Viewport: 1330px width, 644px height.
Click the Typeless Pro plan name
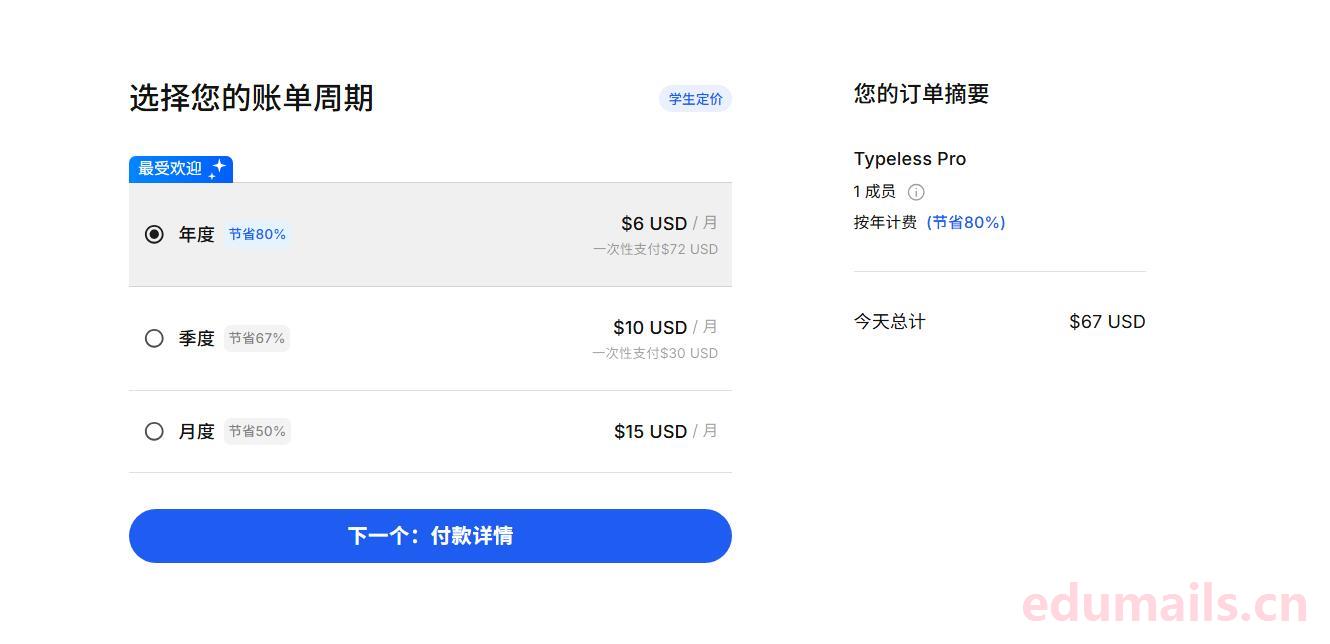coord(910,159)
